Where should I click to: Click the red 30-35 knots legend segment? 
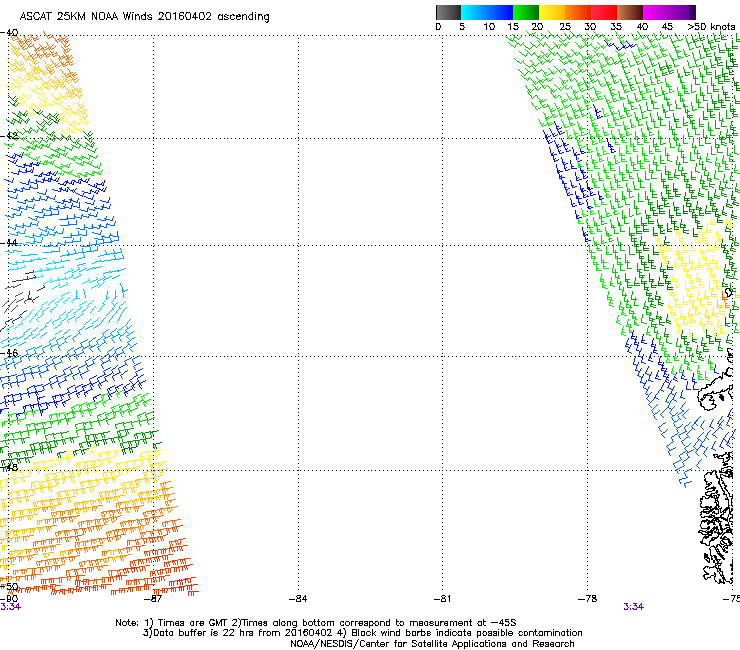(x=604, y=12)
